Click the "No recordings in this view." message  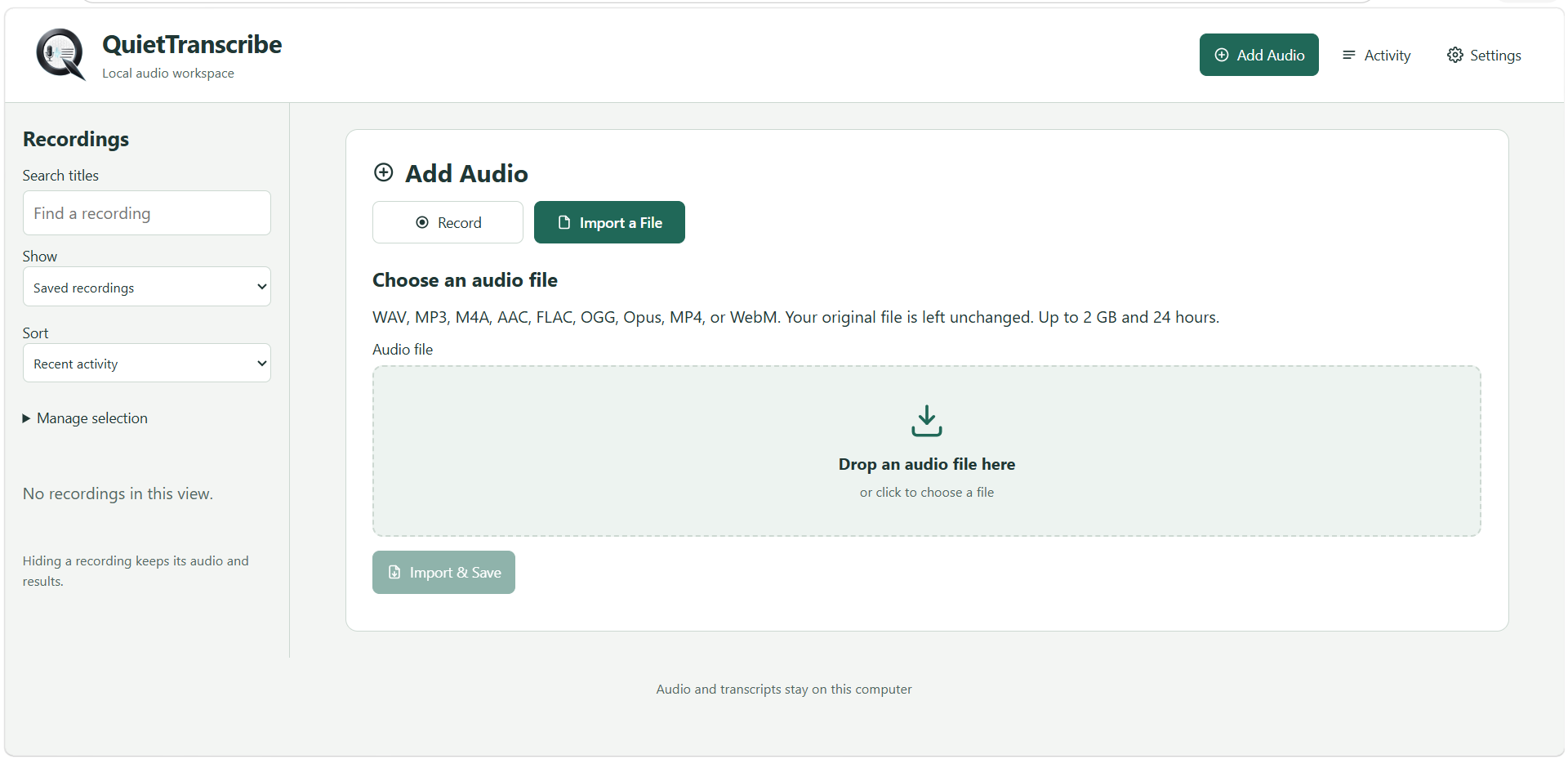pos(118,493)
